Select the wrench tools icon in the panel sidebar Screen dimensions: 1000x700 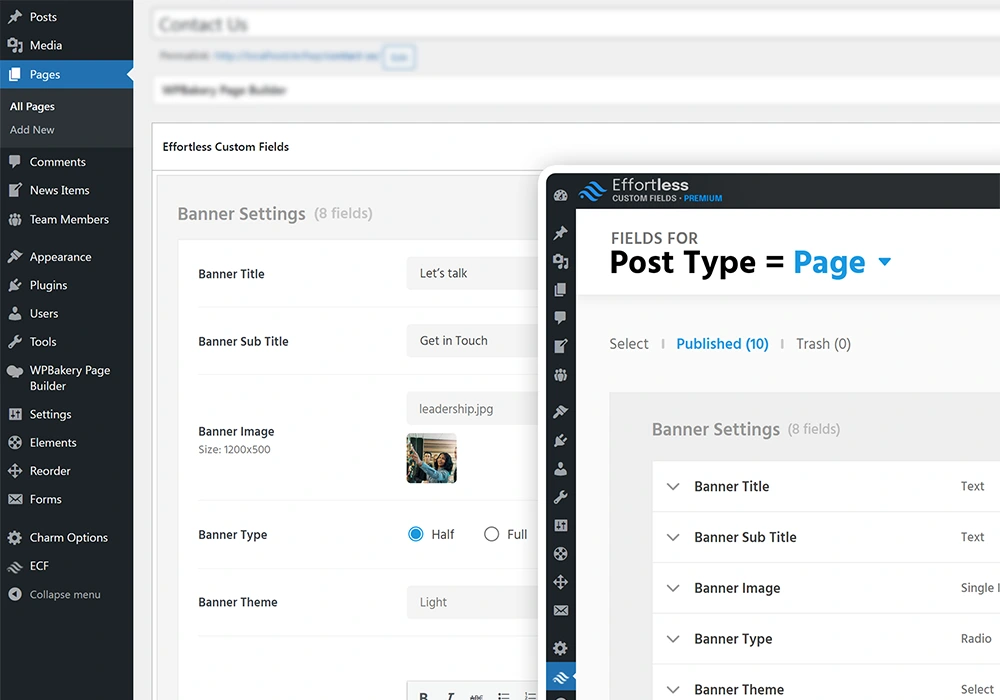pos(561,497)
